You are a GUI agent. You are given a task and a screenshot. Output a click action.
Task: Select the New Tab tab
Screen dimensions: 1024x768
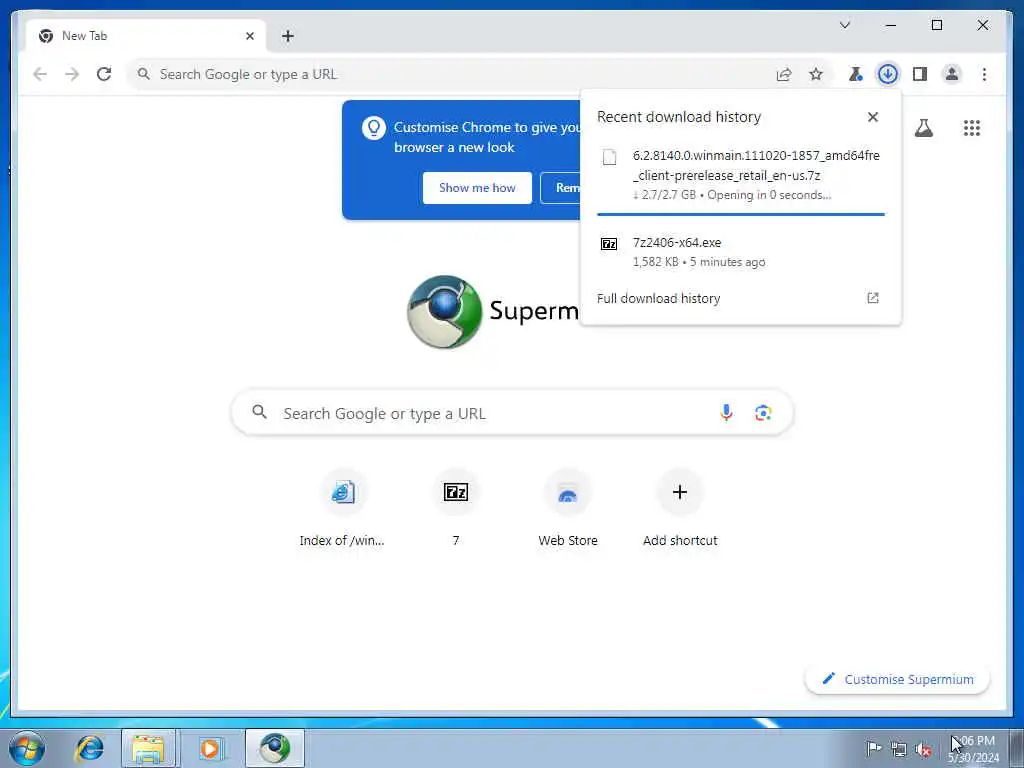click(x=146, y=36)
